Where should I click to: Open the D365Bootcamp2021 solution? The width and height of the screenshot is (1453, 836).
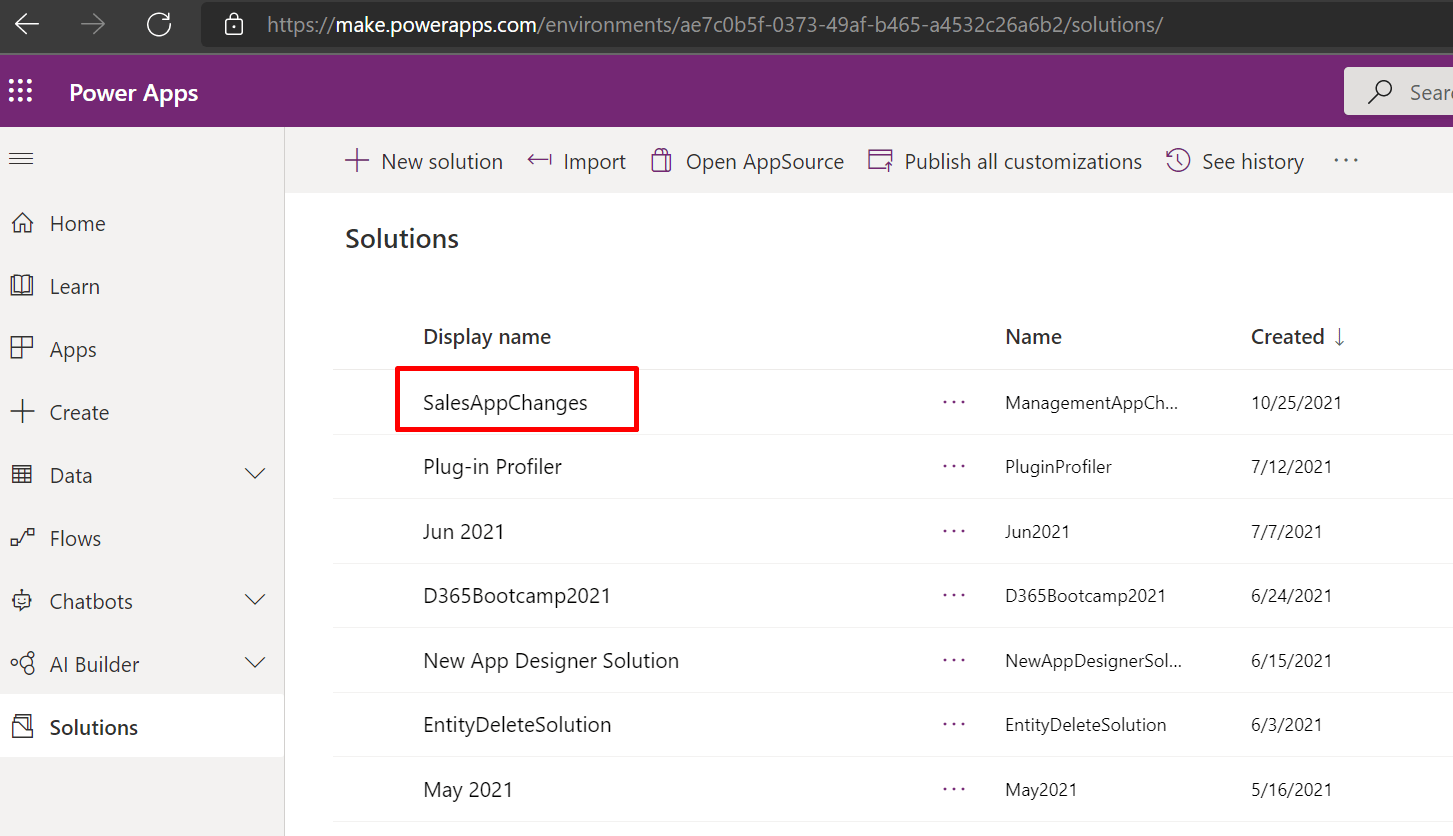pyautogui.click(x=517, y=596)
